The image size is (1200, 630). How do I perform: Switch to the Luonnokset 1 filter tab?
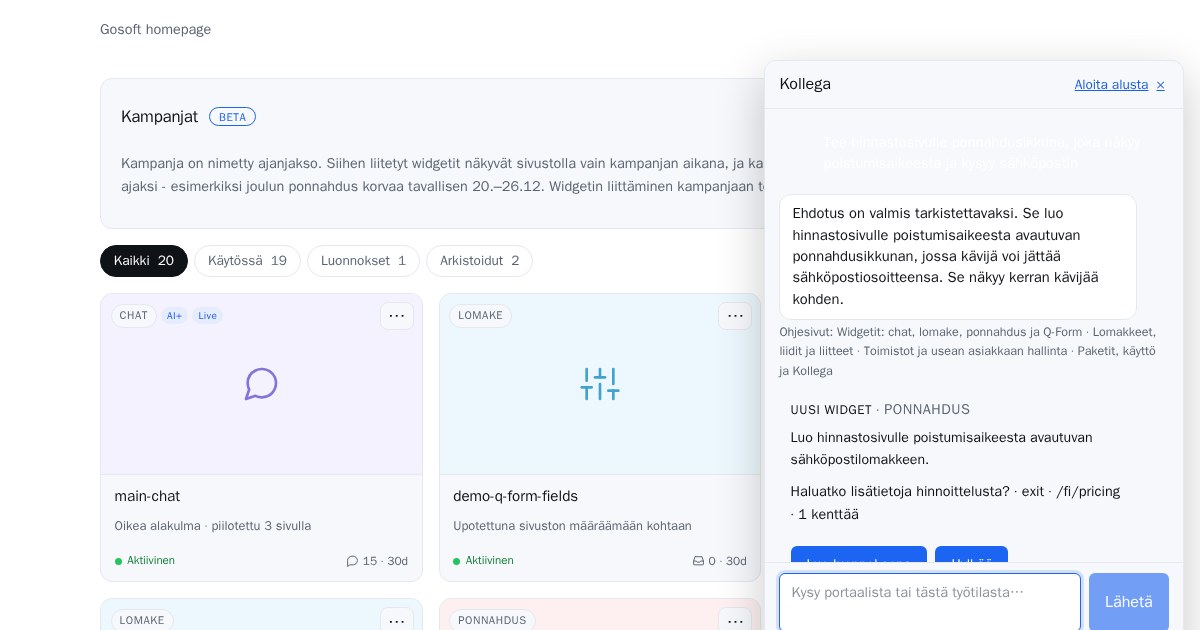[x=363, y=261]
